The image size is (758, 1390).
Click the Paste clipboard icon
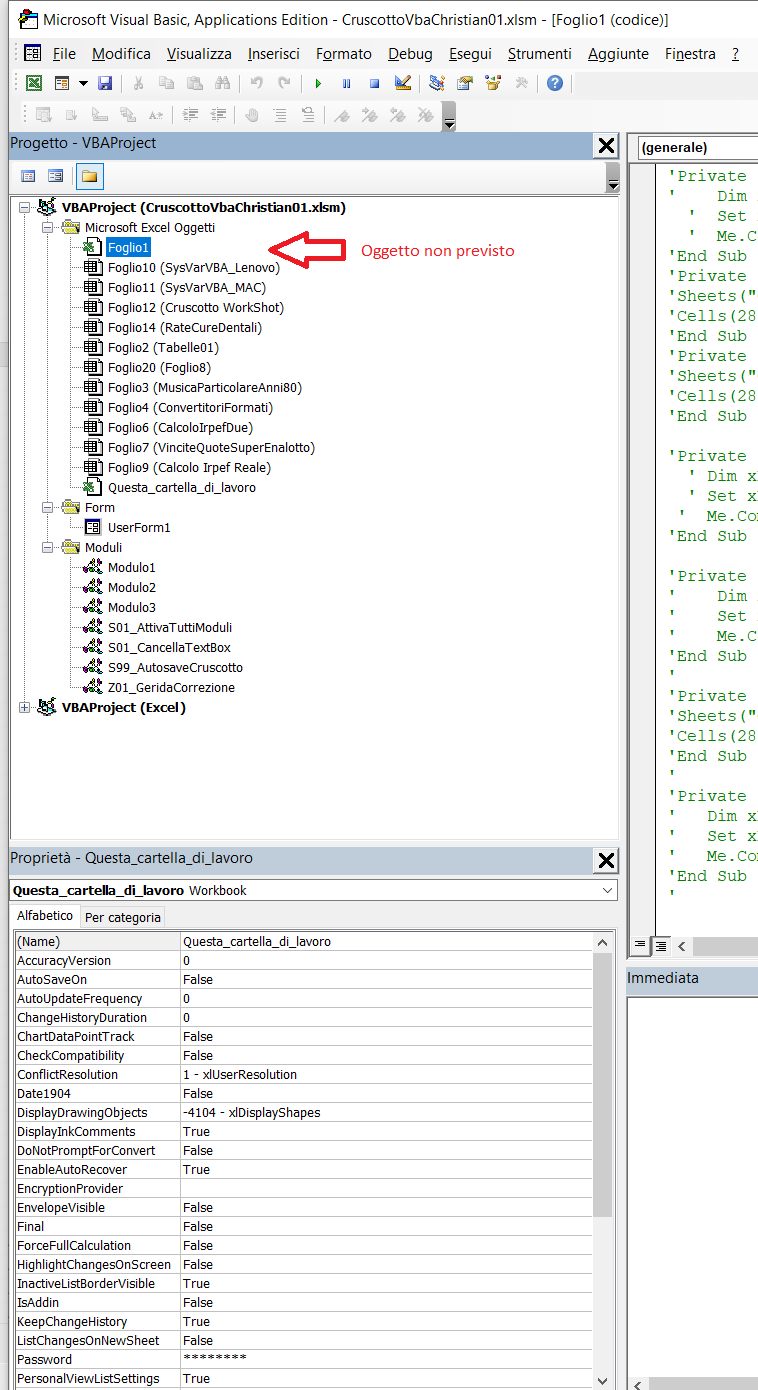pyautogui.click(x=195, y=83)
